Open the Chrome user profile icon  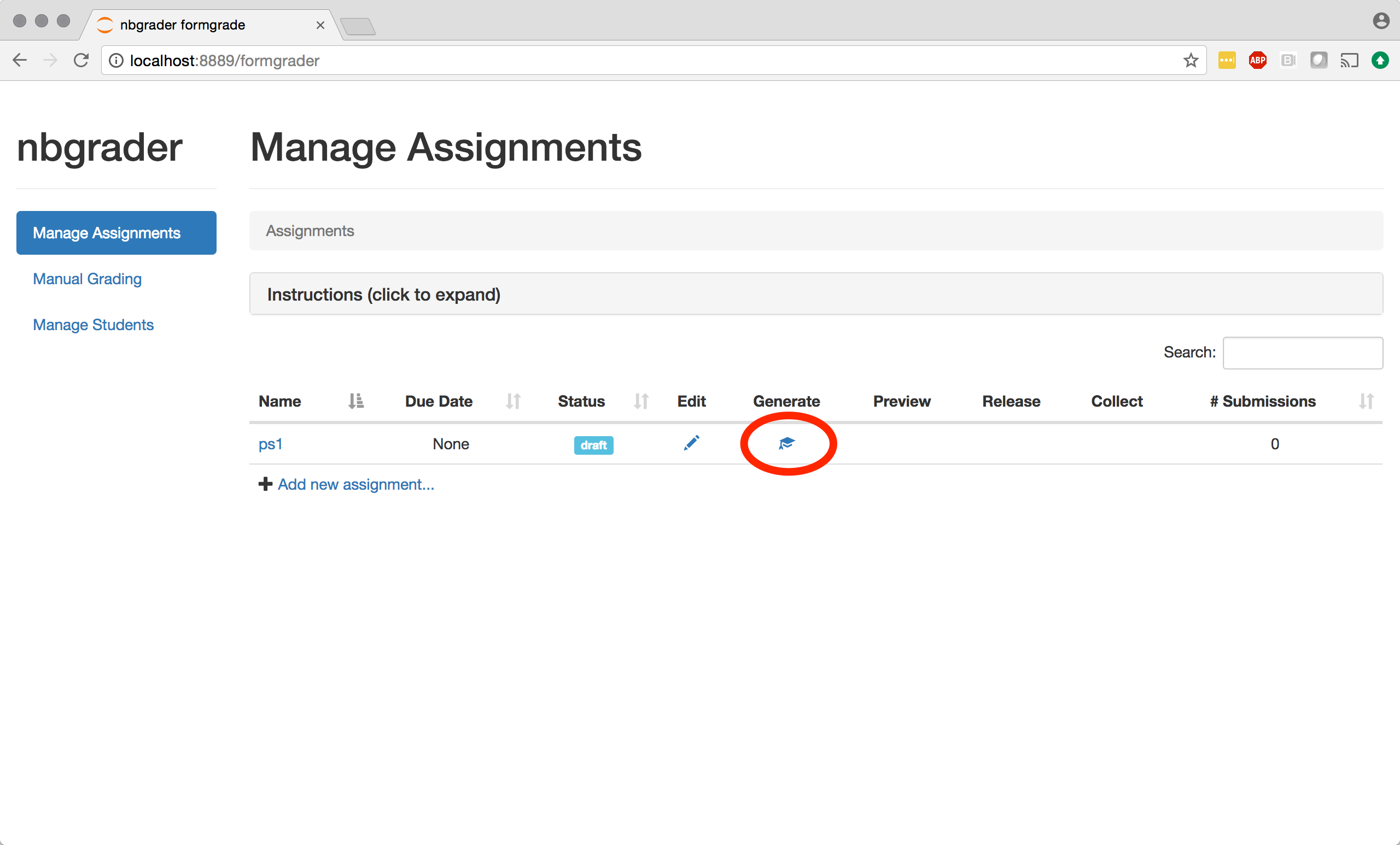pos(1381,21)
